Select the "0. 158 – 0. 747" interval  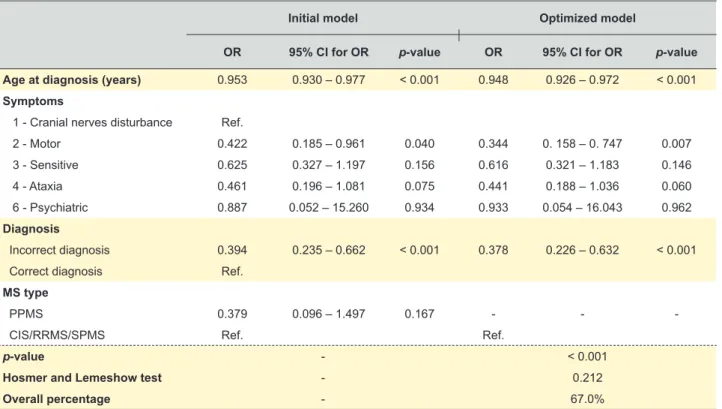click(582, 144)
